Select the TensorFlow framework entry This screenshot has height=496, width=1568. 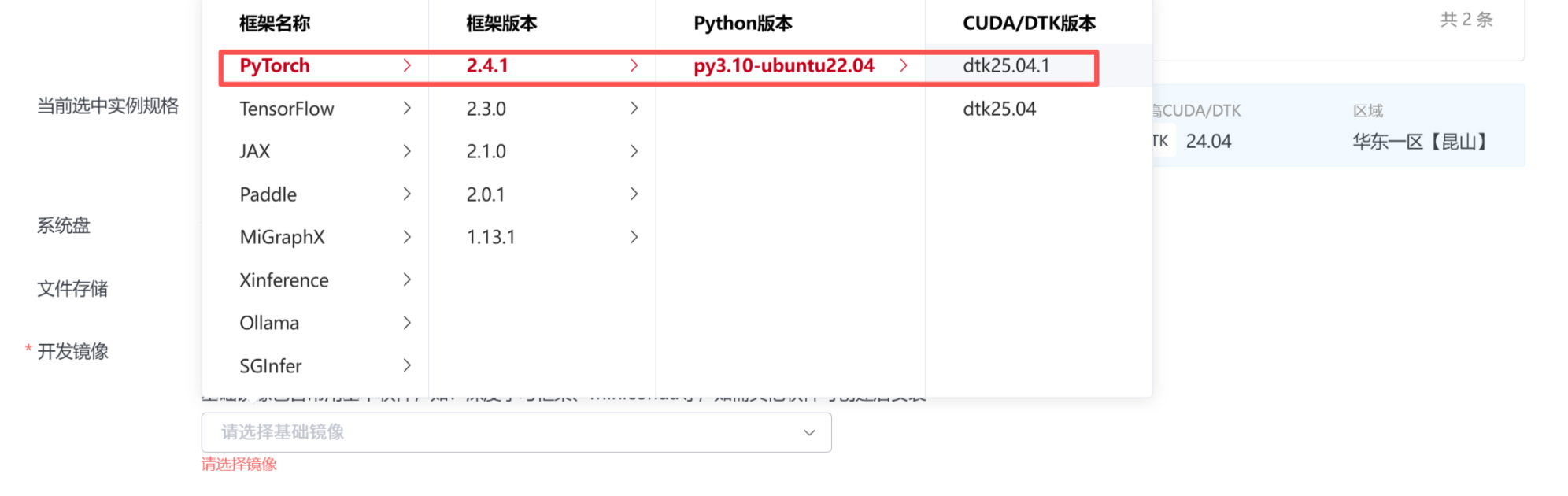point(287,109)
